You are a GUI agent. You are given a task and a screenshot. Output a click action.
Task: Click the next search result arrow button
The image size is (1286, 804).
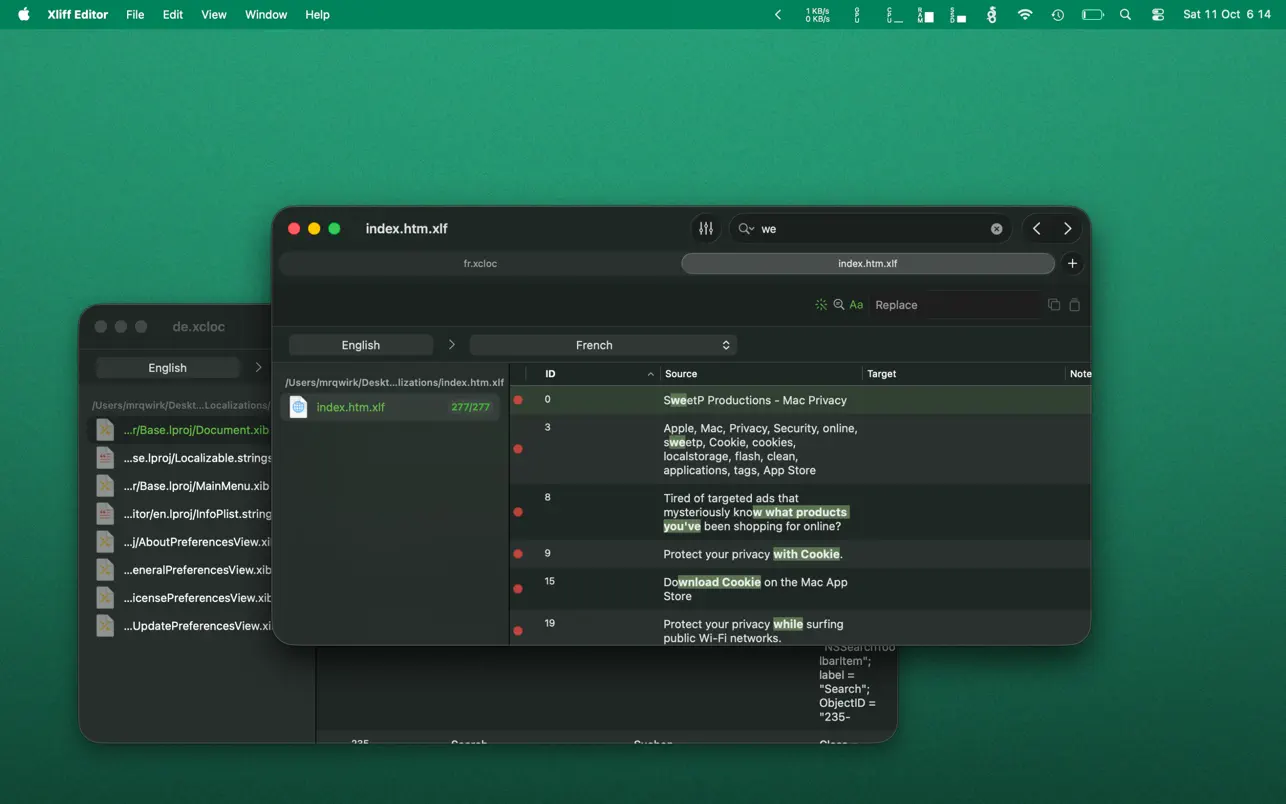click(x=1068, y=228)
